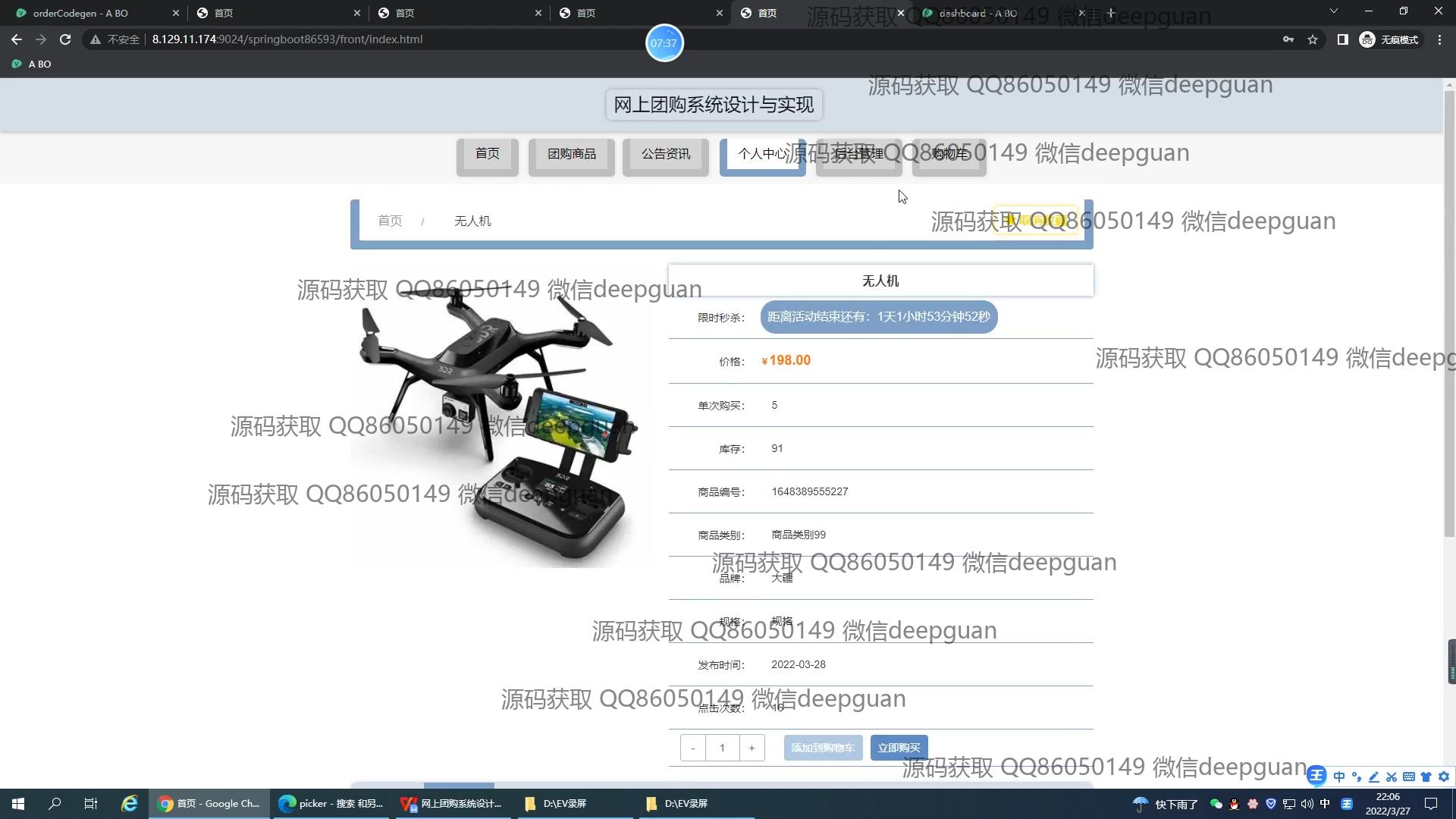Toggle IME Chinese/English mode in the floating bar
Viewport: 1456px width, 819px height.
tap(1338, 777)
